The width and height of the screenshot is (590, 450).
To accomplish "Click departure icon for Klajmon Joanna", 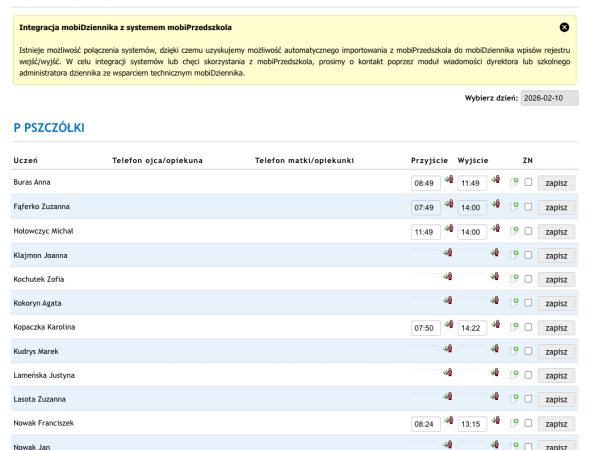I will click(495, 252).
